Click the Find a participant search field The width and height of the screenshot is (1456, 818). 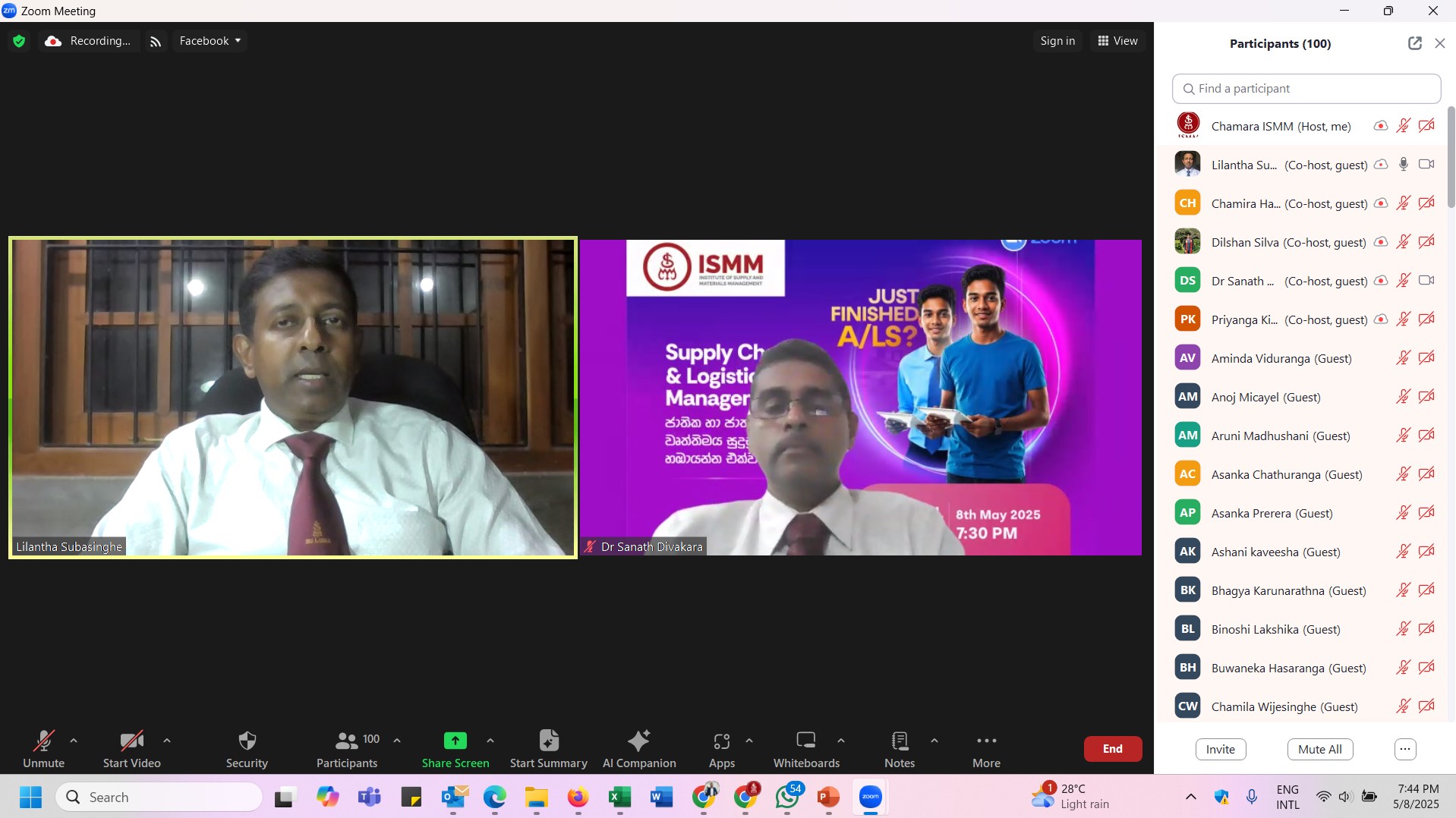coord(1306,89)
